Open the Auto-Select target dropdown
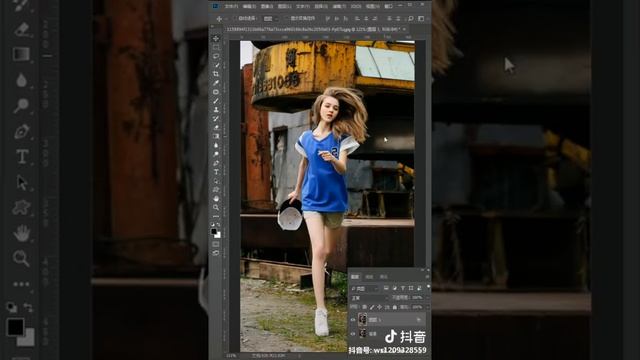This screenshot has height=360, width=640. point(270,19)
